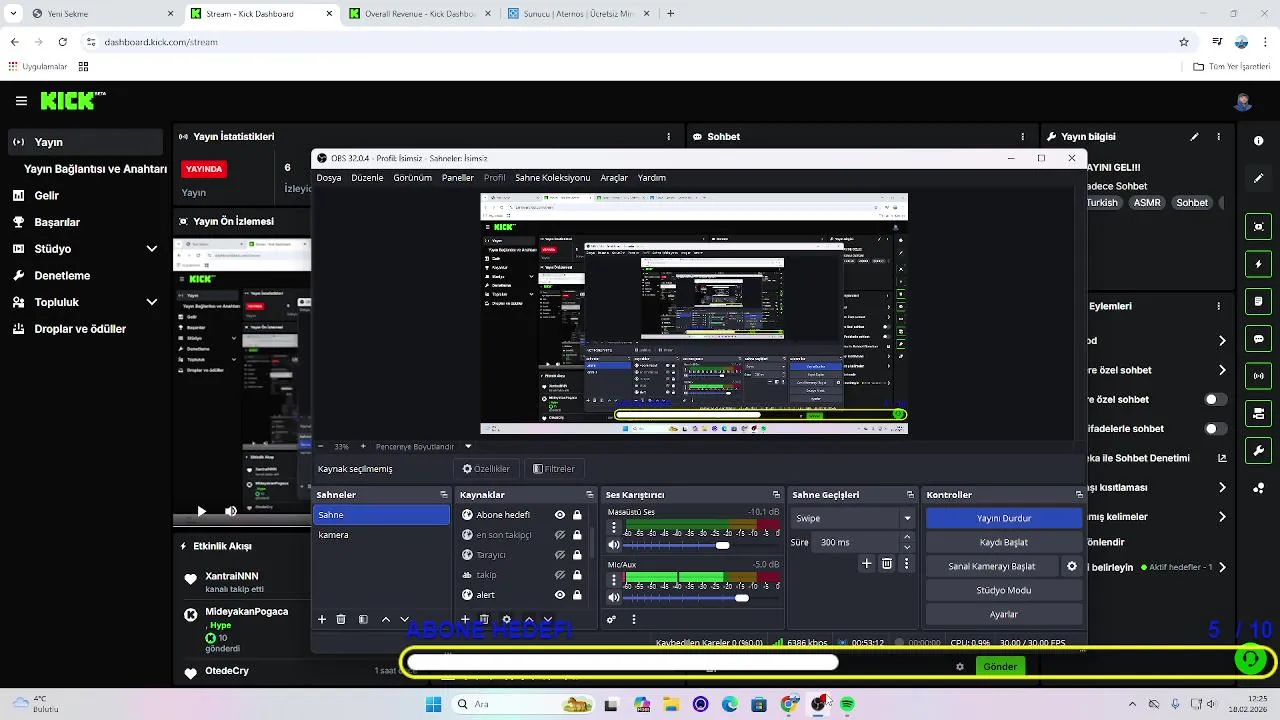Viewport: 1280px width, 720px height.
Task: Toggle the özel sohbet switch
Action: tap(1215, 399)
